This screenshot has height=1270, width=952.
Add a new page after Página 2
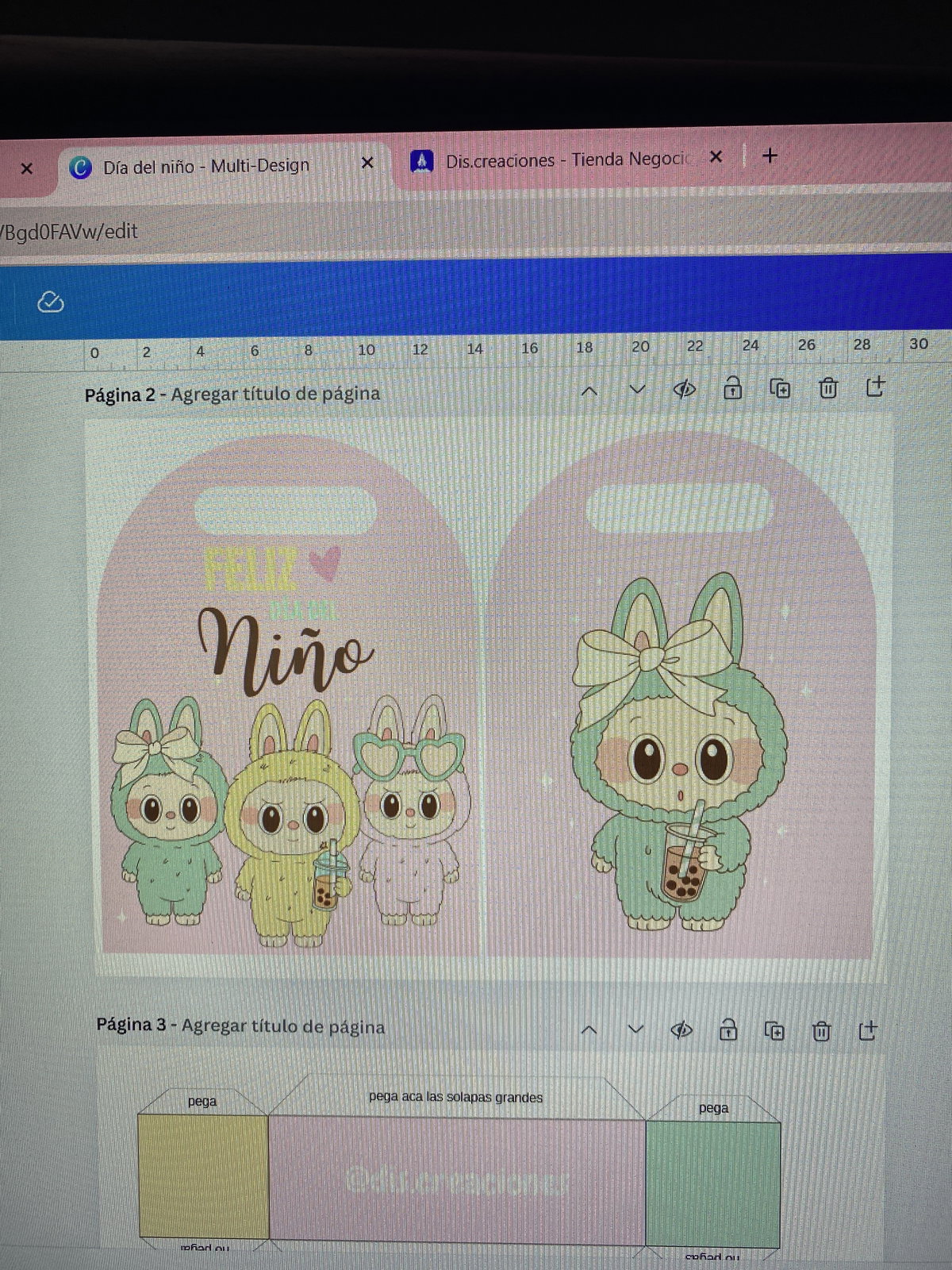click(875, 387)
